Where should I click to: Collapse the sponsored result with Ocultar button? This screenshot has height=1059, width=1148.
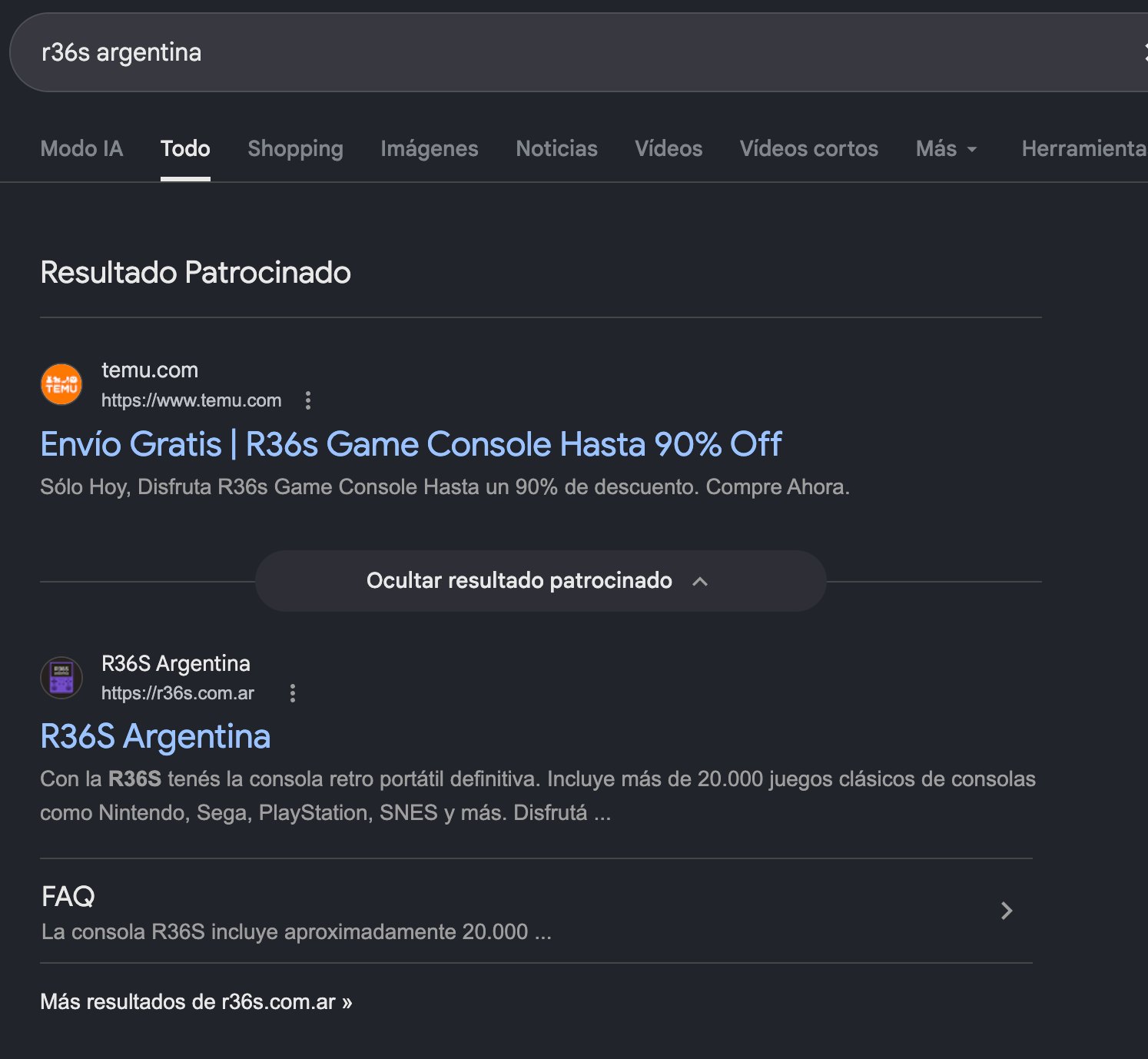coord(540,581)
